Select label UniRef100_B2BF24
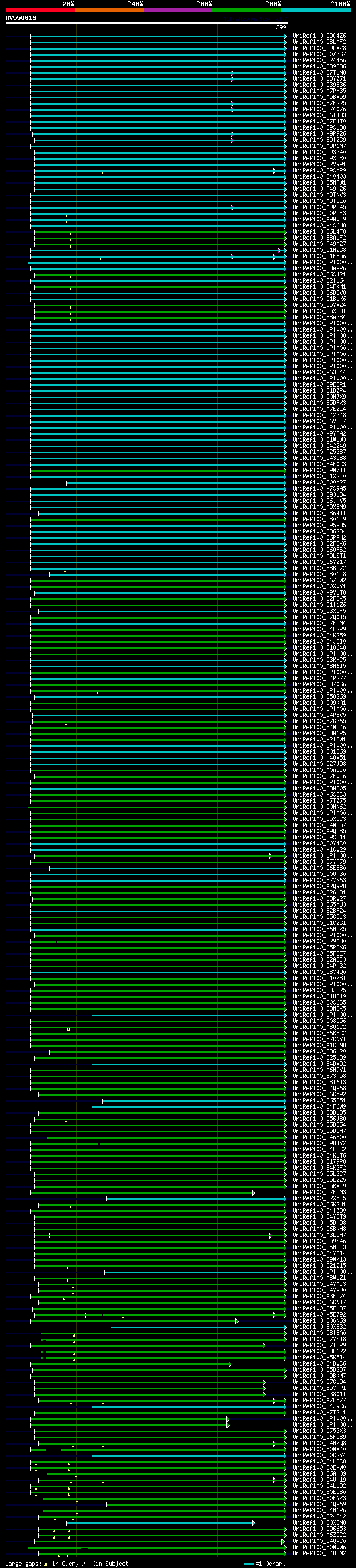This screenshot has height=1568, width=356. pyautogui.click(x=319, y=911)
